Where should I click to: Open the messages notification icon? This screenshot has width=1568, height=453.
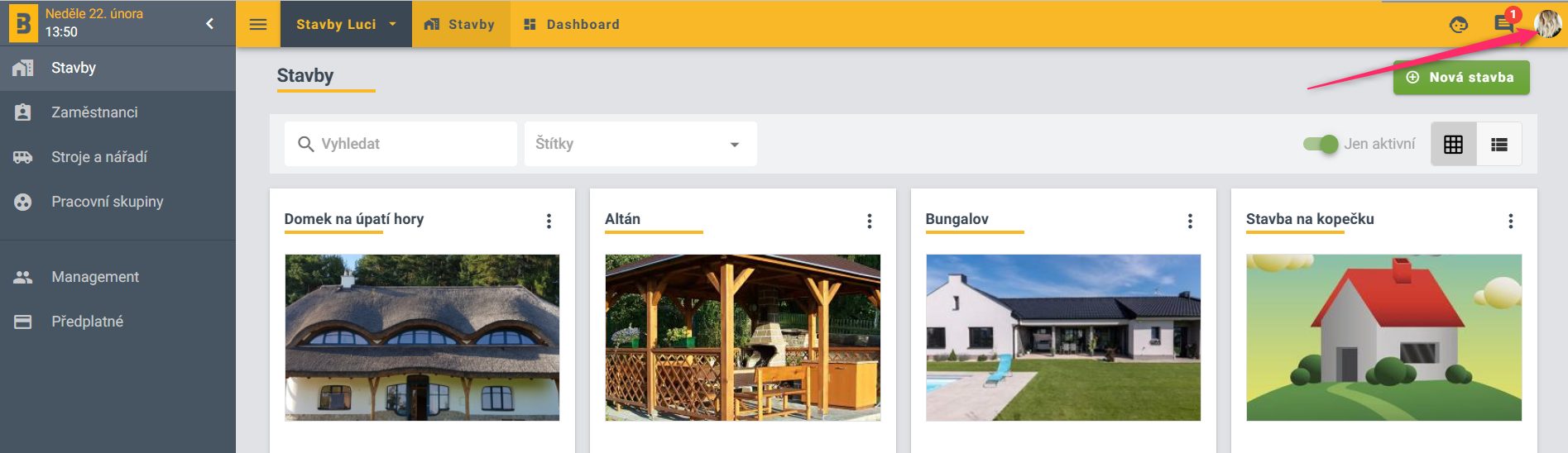click(1503, 24)
